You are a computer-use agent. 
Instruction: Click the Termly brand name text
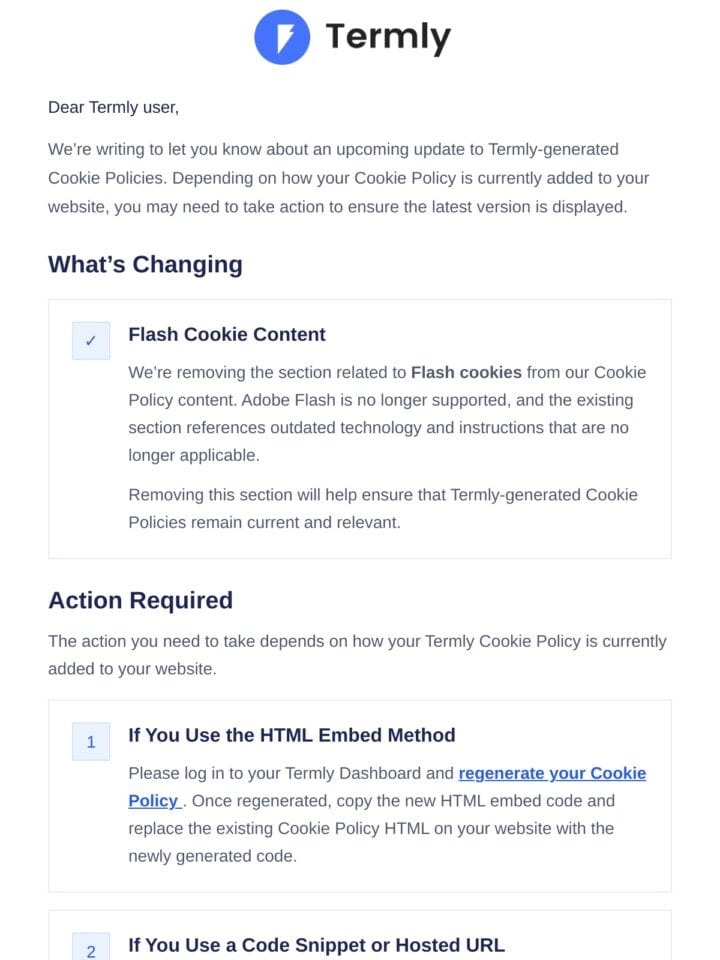(x=388, y=38)
